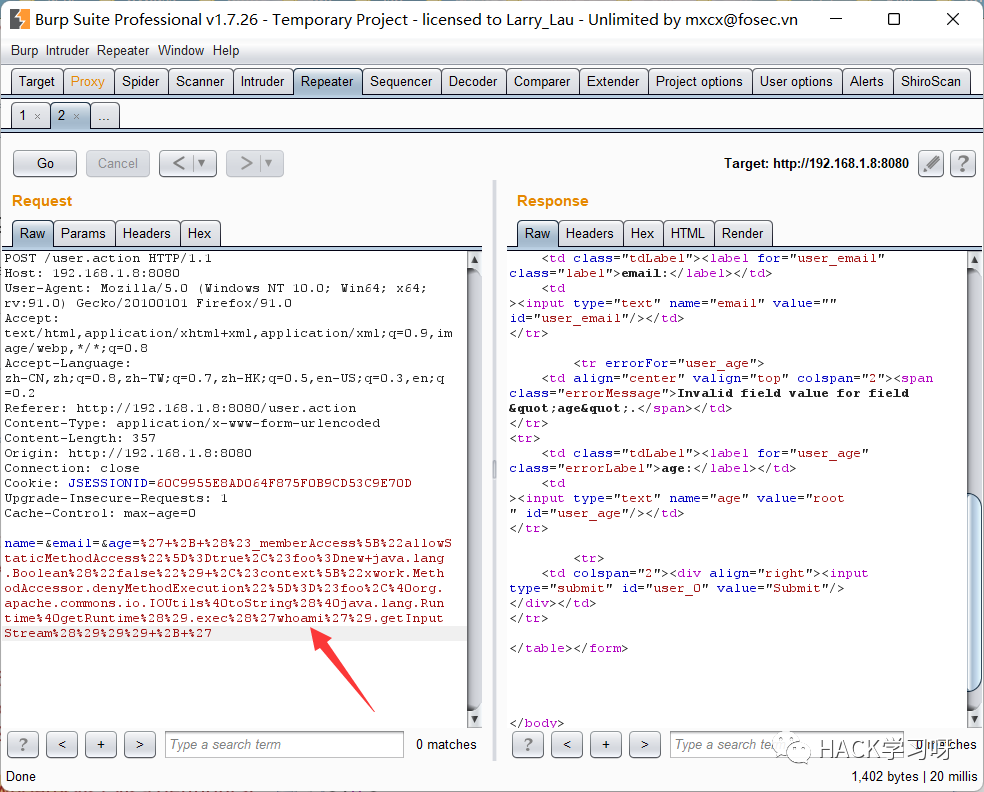Open the Repeater menu

[123, 51]
